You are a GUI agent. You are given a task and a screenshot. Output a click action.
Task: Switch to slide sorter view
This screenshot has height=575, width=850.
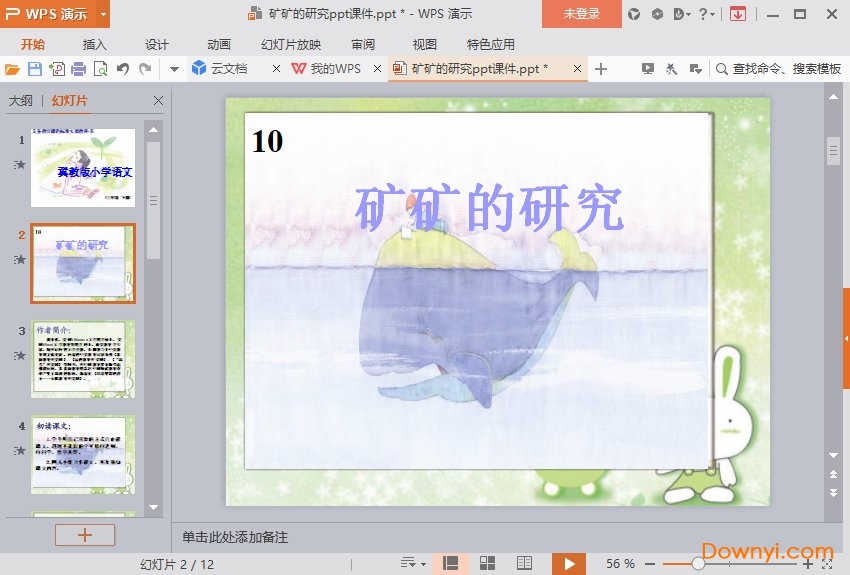487,563
